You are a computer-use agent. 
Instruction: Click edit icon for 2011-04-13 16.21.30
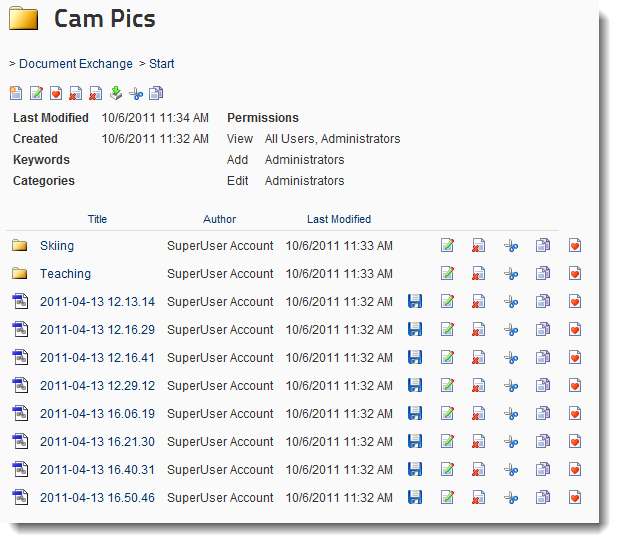pyautogui.click(x=448, y=442)
